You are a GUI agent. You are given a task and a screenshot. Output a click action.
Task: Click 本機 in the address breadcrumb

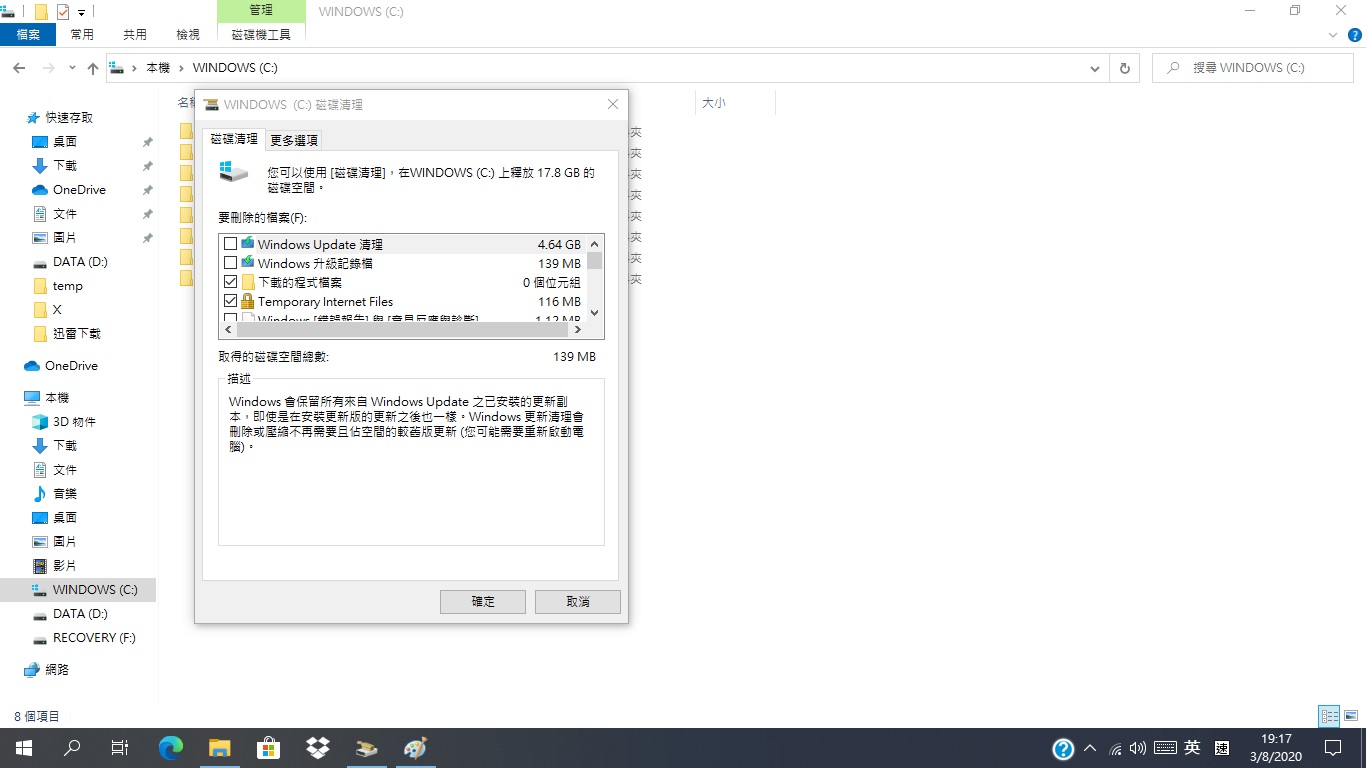point(158,68)
